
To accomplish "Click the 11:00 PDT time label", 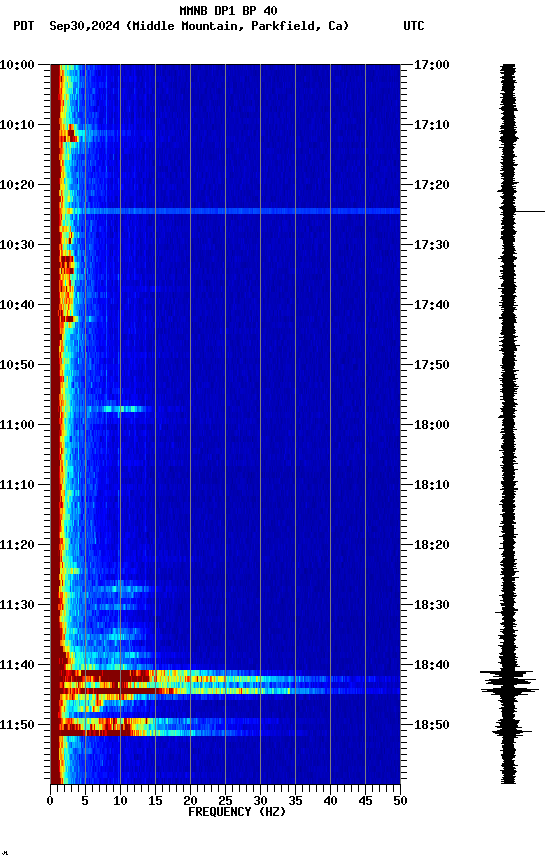I will 17,425.
